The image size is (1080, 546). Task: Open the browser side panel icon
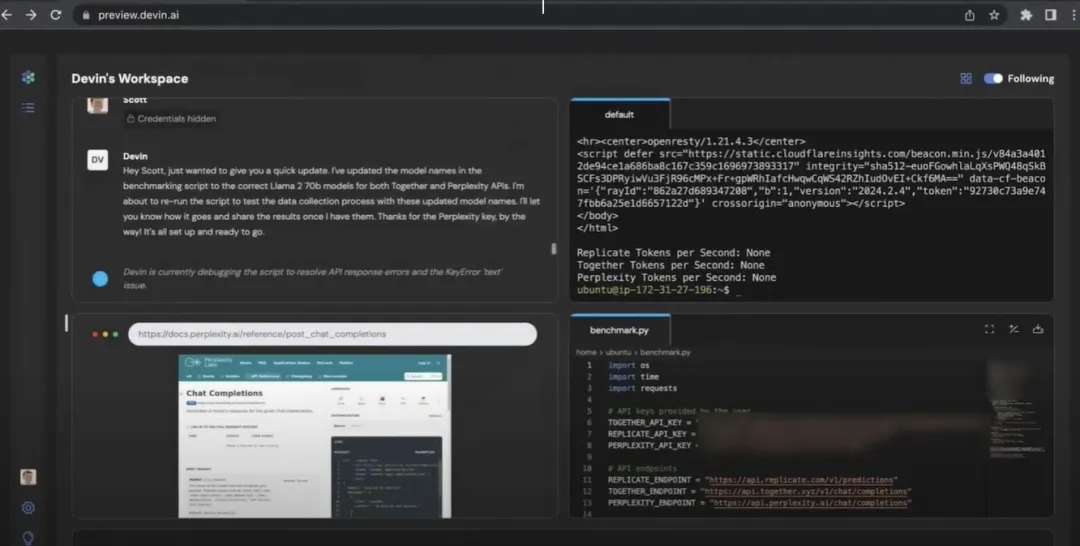1050,15
